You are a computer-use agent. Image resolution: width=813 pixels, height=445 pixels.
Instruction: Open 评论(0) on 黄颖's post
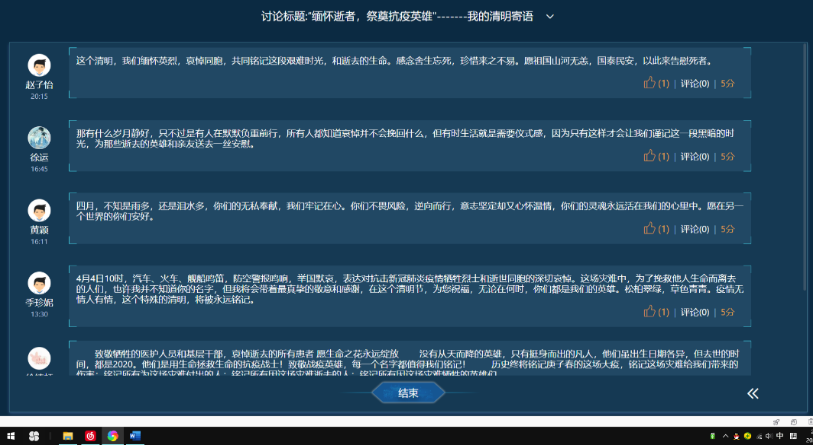pos(695,228)
